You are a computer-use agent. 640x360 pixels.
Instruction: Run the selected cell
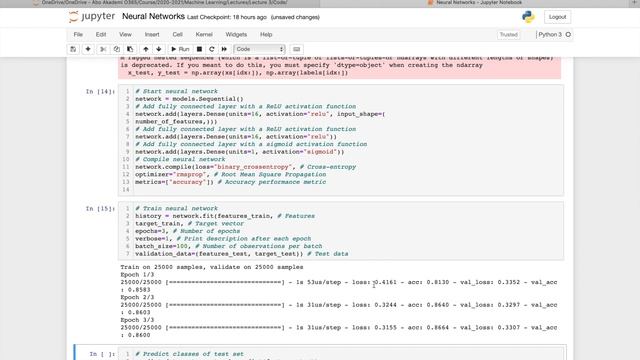tap(180, 49)
